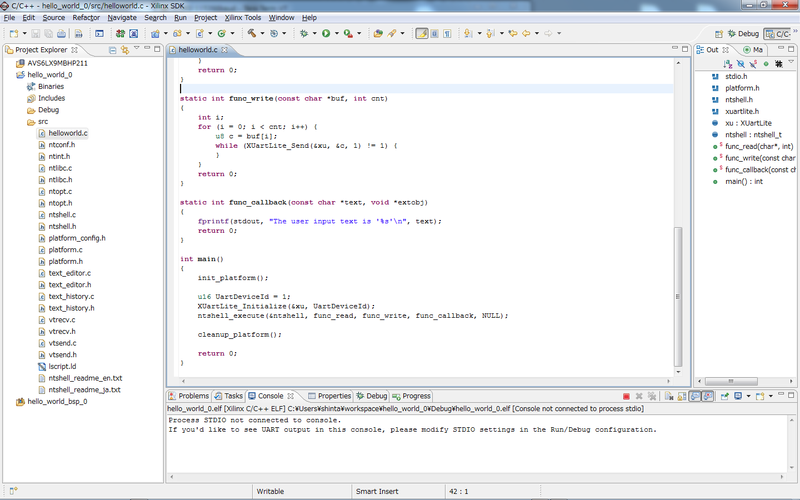Click the Build hammer icon in toolbar
The image size is (800, 500).
click(x=253, y=33)
